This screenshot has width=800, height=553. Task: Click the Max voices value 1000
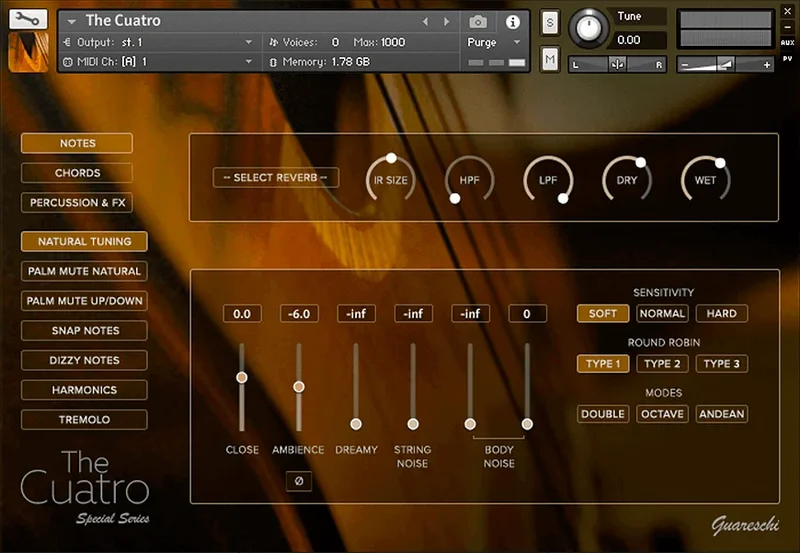tap(393, 42)
